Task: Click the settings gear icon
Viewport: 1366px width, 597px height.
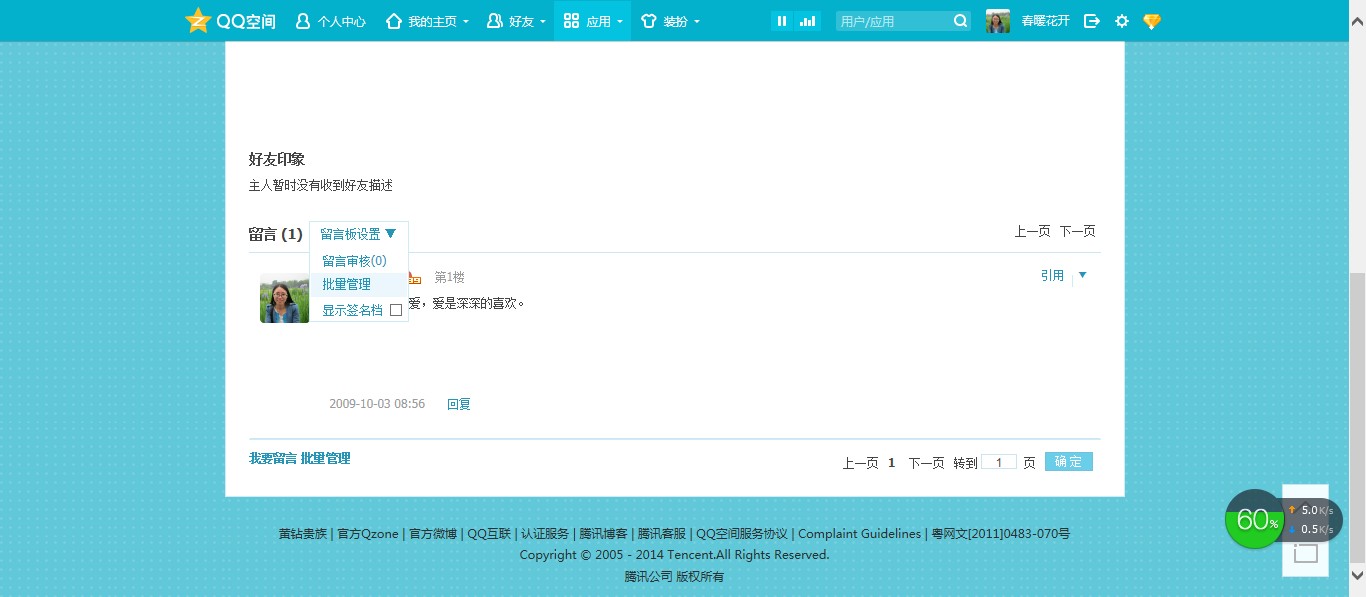Action: pos(1122,20)
